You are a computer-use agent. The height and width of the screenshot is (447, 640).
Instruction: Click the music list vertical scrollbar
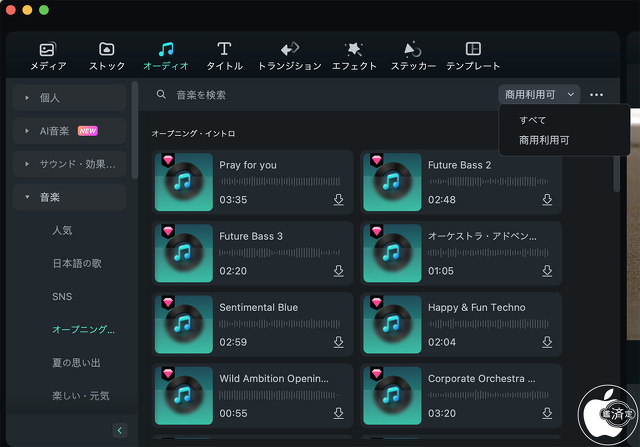click(616, 173)
